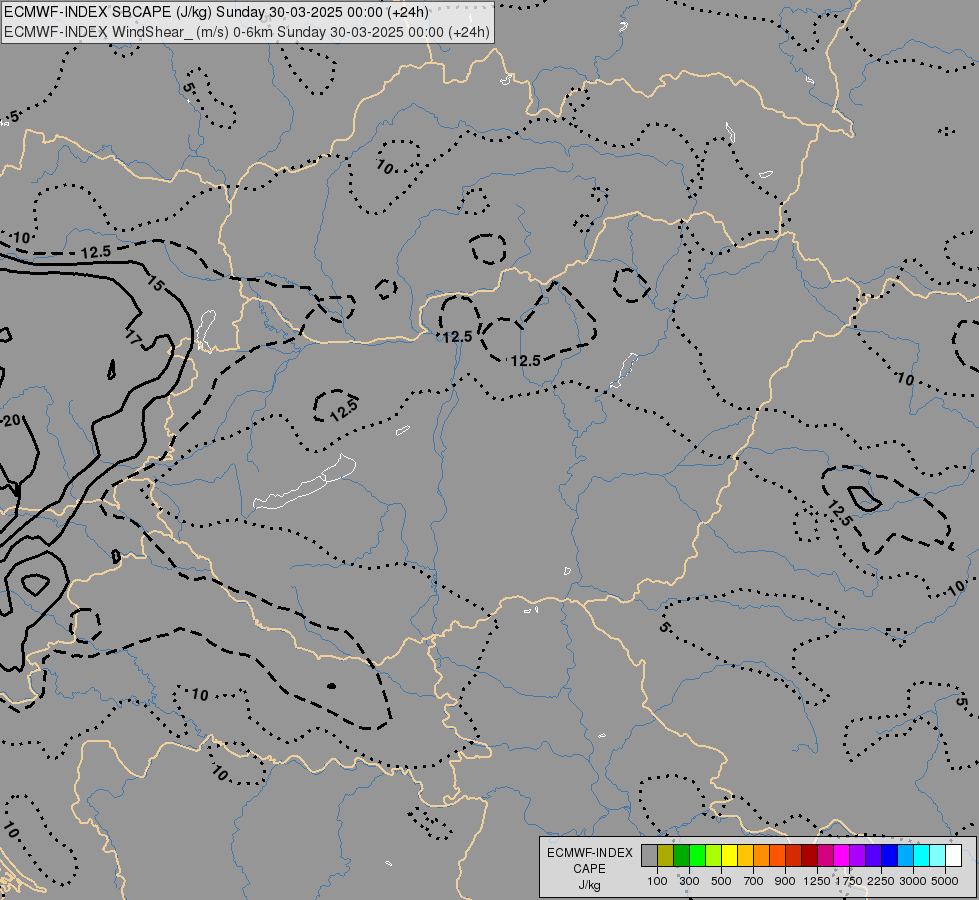Select the 500 tick label on the legend
This screenshot has width=979, height=900.
(x=721, y=881)
